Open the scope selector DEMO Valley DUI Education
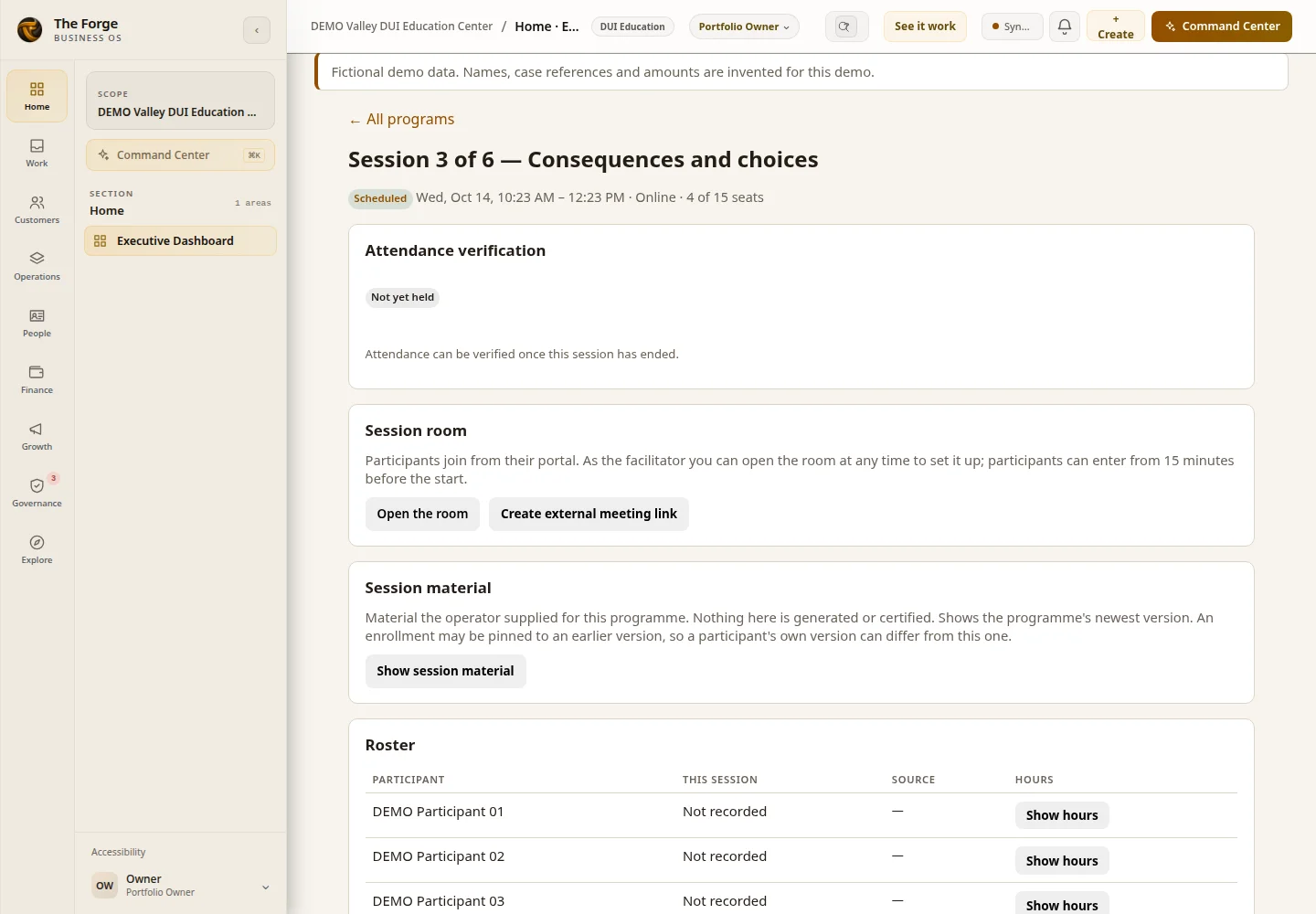The width and height of the screenshot is (1316, 914). click(x=180, y=101)
